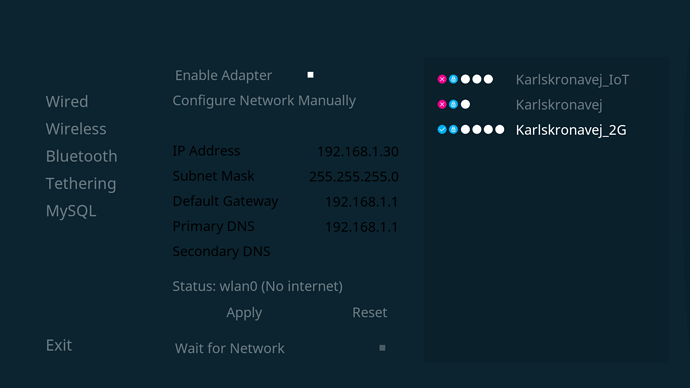Click the blue lock icon for Karlskronavej_2G
Image resolution: width=690 pixels, height=388 pixels.
click(x=453, y=129)
